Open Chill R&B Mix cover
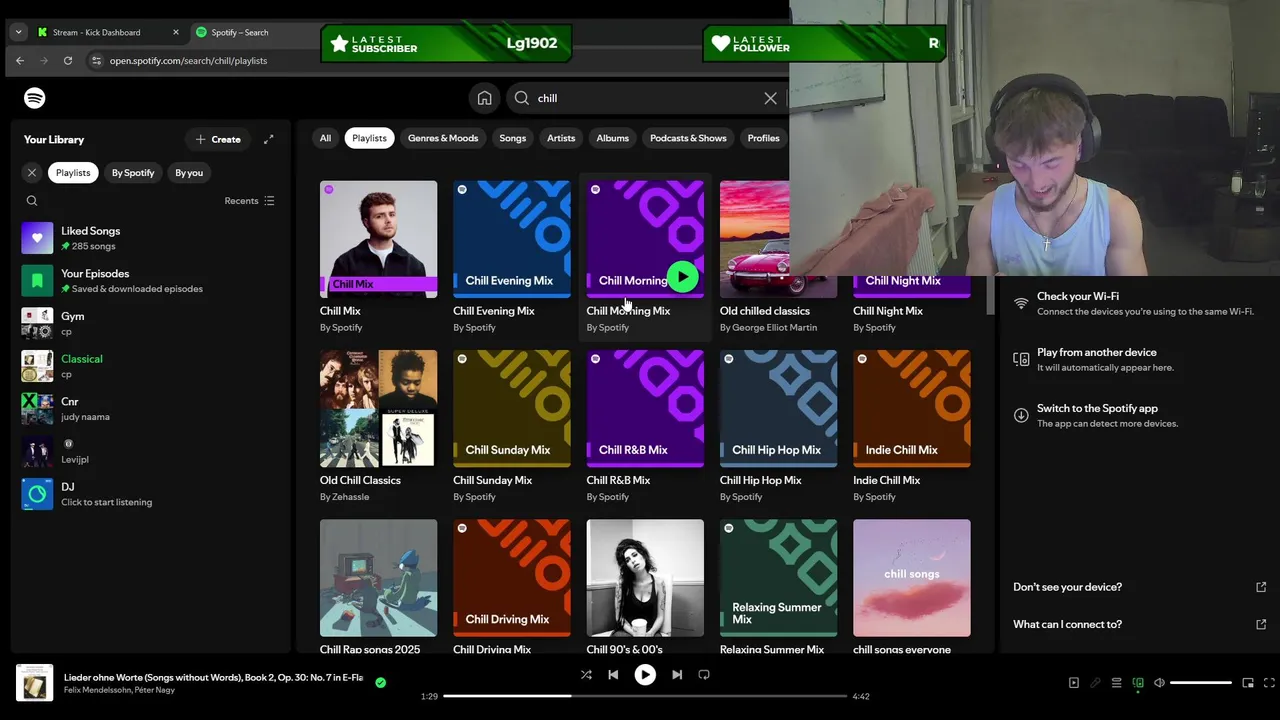 click(x=645, y=408)
